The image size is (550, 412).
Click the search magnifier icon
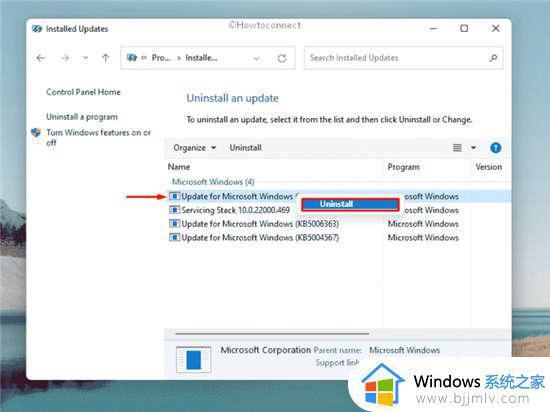click(493, 58)
